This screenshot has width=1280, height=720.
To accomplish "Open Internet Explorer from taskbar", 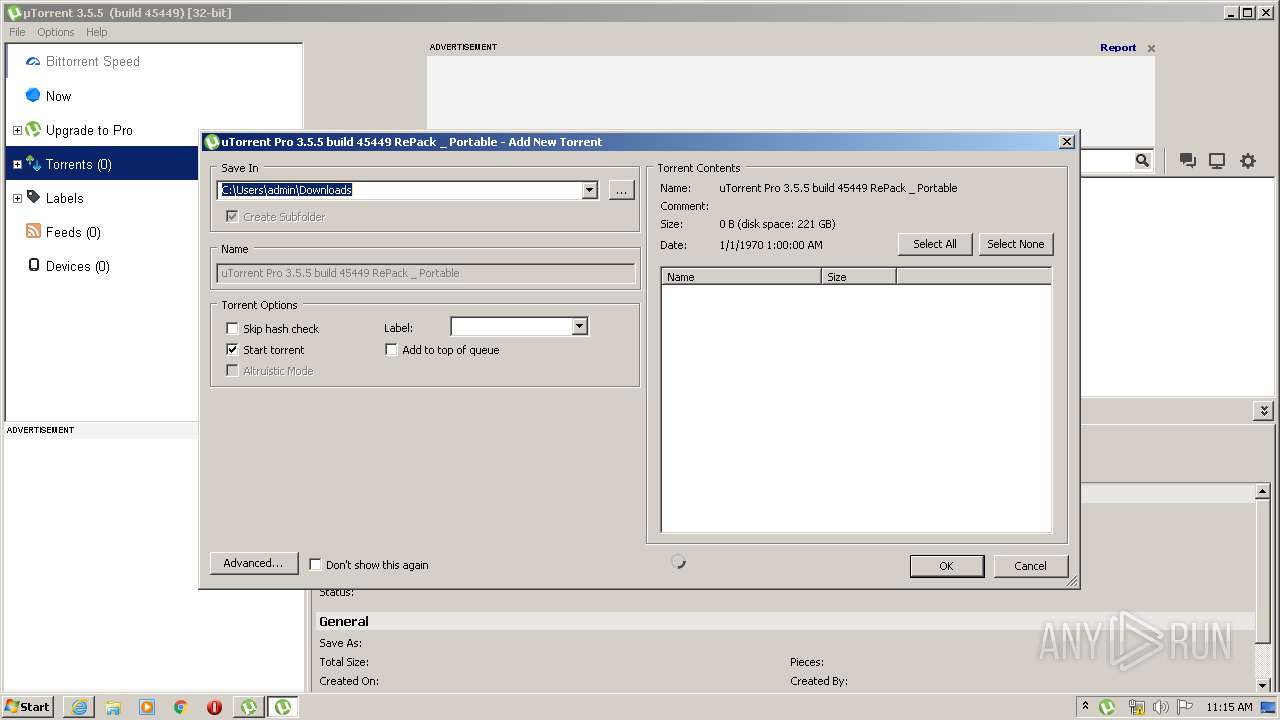I will (x=79, y=707).
